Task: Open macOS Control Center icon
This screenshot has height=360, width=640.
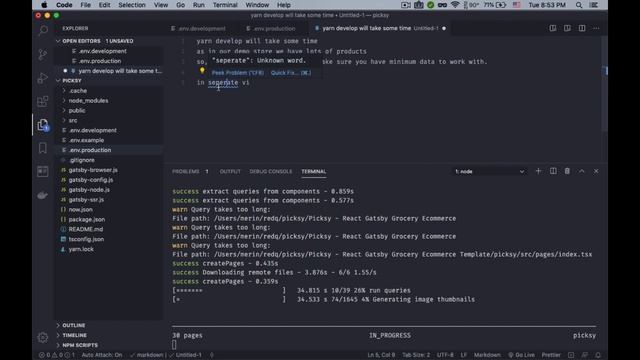Action: pos(594,5)
